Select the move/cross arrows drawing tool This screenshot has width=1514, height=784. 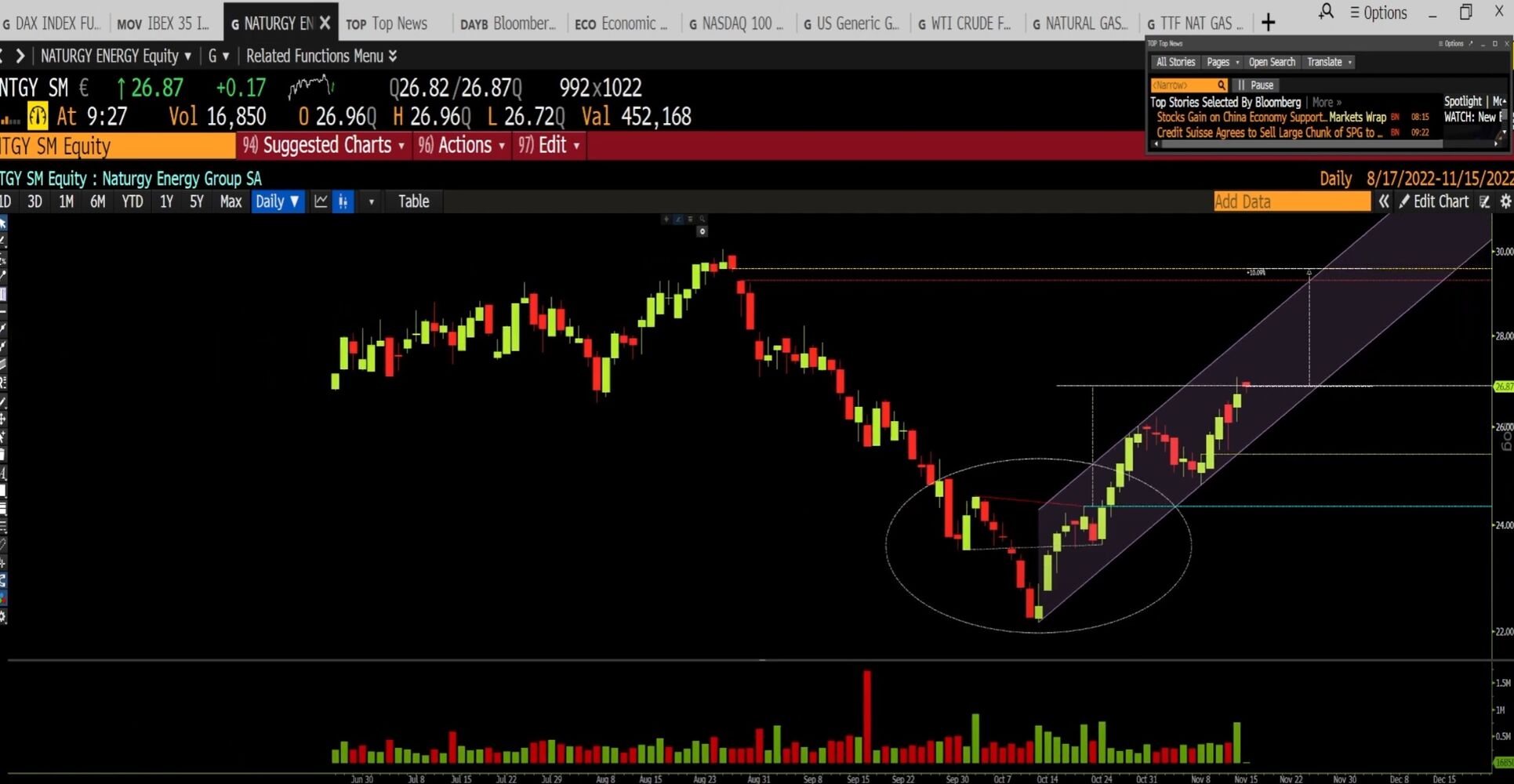(x=3, y=419)
